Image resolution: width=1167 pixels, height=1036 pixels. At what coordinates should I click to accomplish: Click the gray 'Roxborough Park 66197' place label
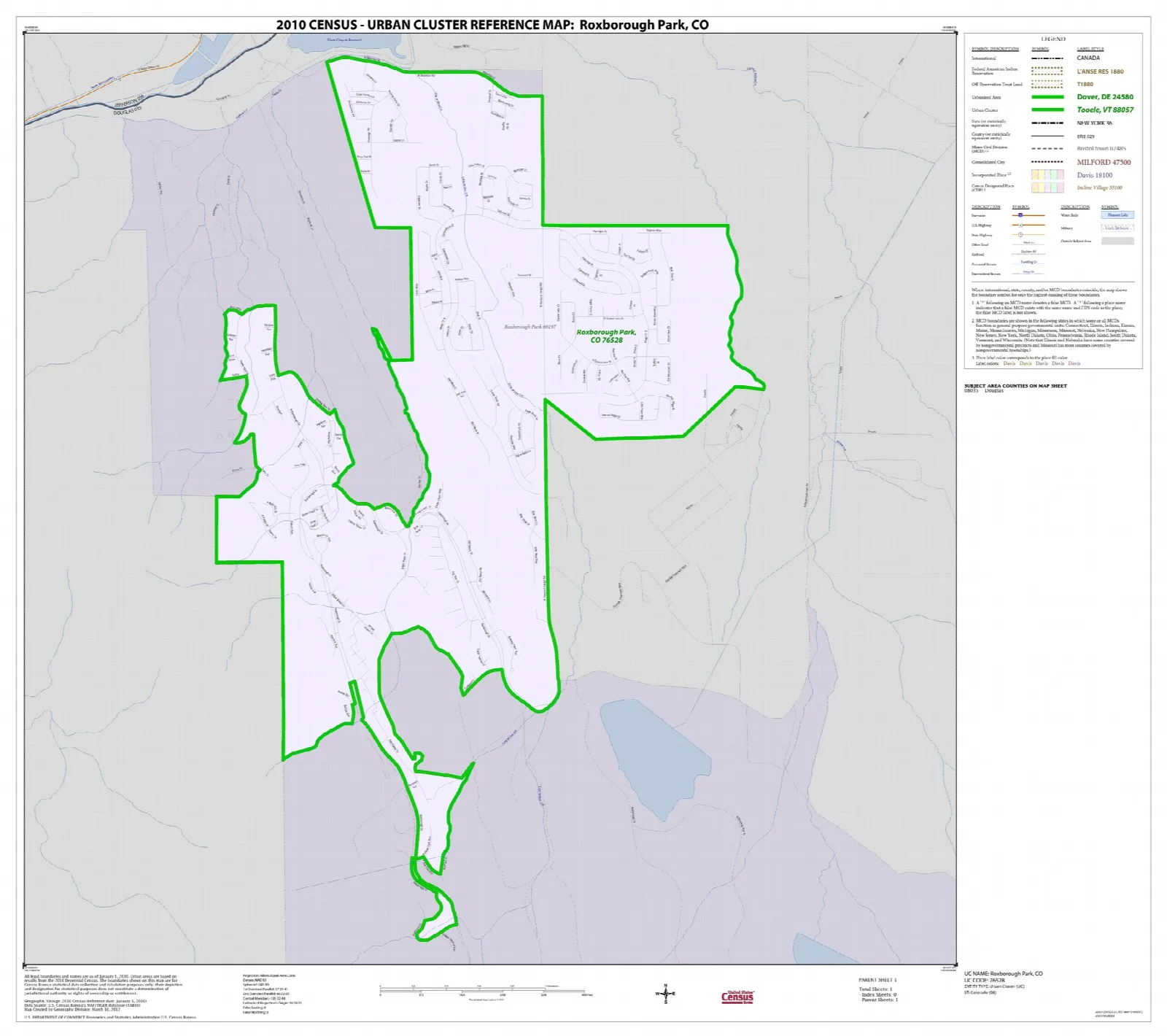pos(530,327)
